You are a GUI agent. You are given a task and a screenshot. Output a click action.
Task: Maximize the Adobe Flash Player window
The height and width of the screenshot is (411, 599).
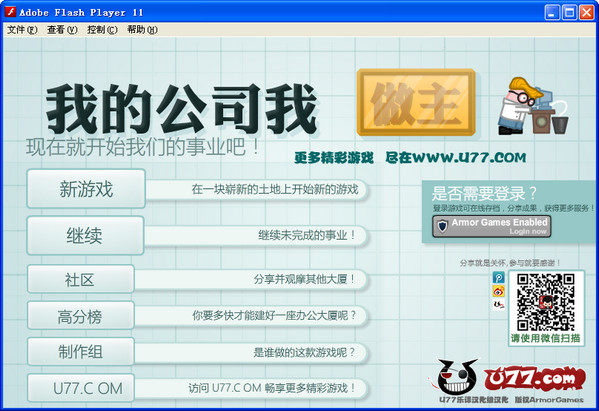coord(569,12)
